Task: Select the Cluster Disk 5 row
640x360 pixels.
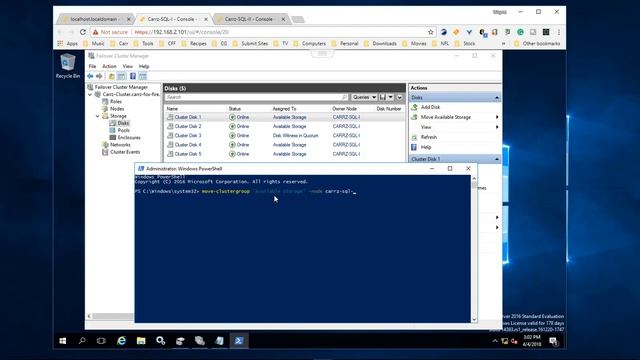Action: [284, 154]
